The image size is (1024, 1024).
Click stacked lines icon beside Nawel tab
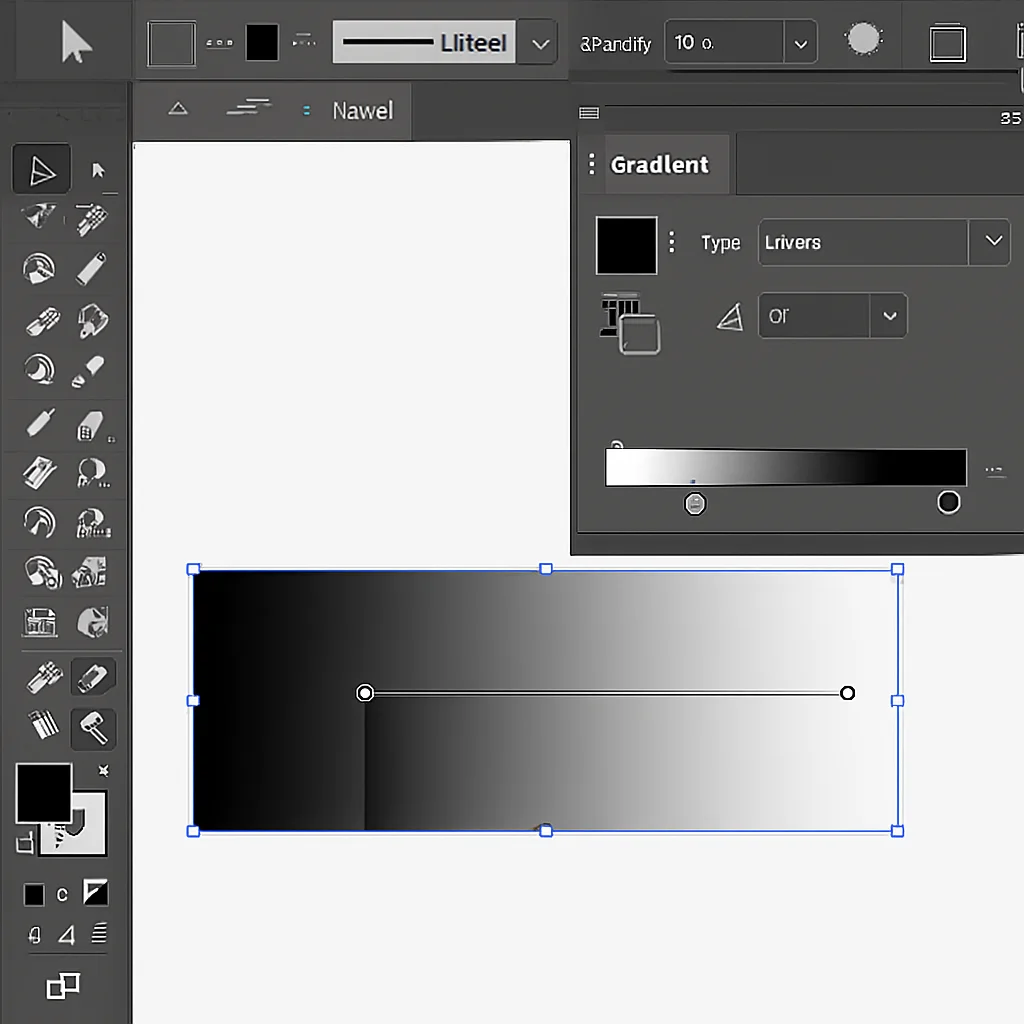click(x=248, y=107)
